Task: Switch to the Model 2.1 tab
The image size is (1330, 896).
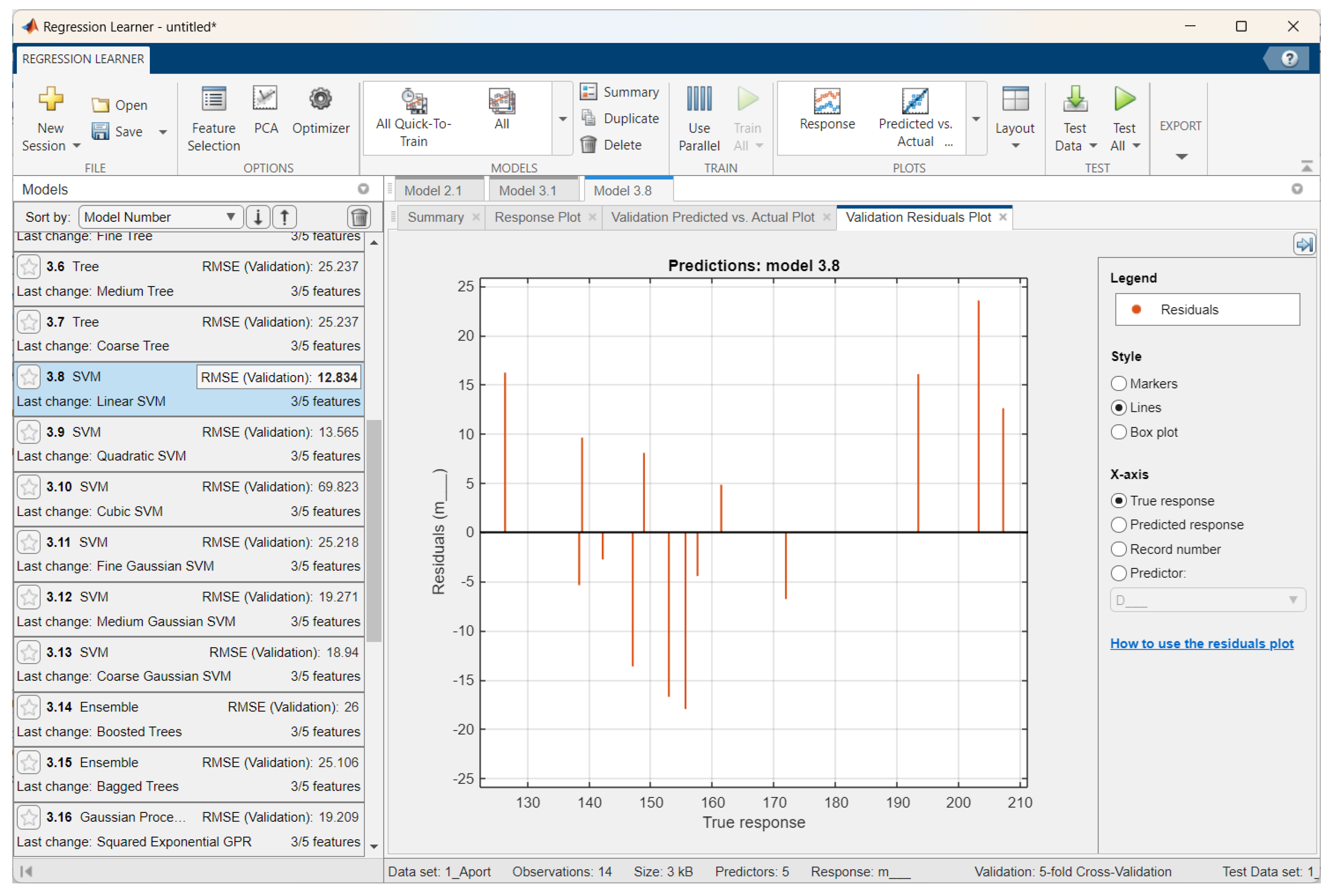Action: click(x=432, y=190)
